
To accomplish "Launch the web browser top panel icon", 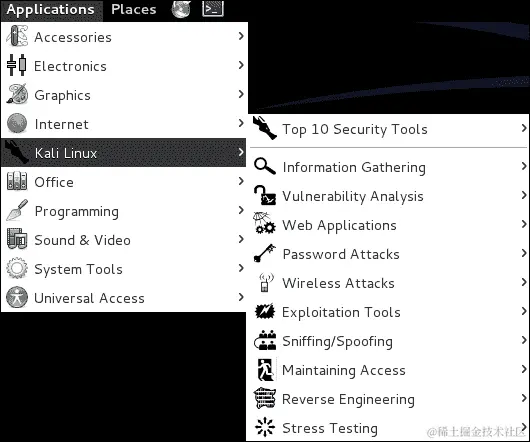I will [x=181, y=9].
